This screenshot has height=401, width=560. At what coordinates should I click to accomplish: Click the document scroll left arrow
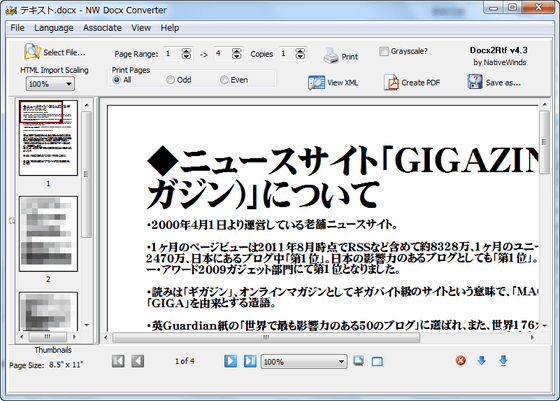click(106, 337)
